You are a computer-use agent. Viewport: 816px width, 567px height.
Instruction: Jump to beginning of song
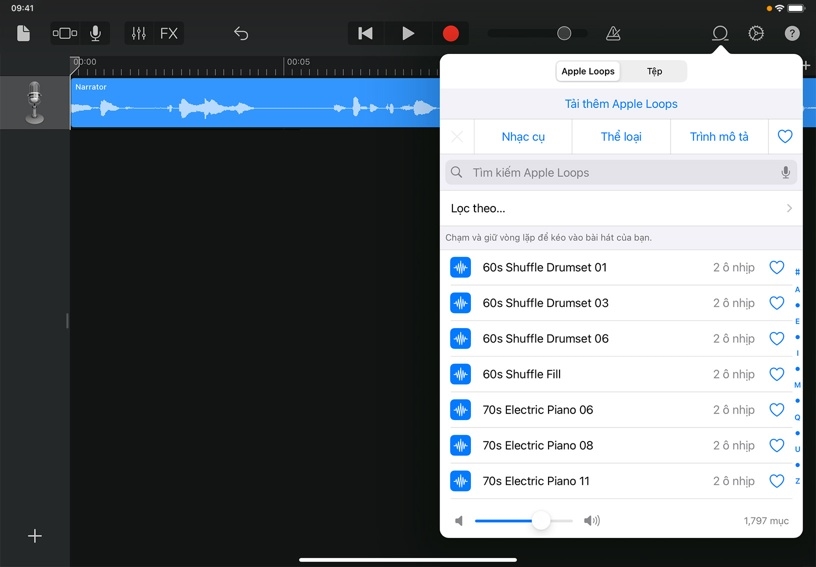point(365,34)
